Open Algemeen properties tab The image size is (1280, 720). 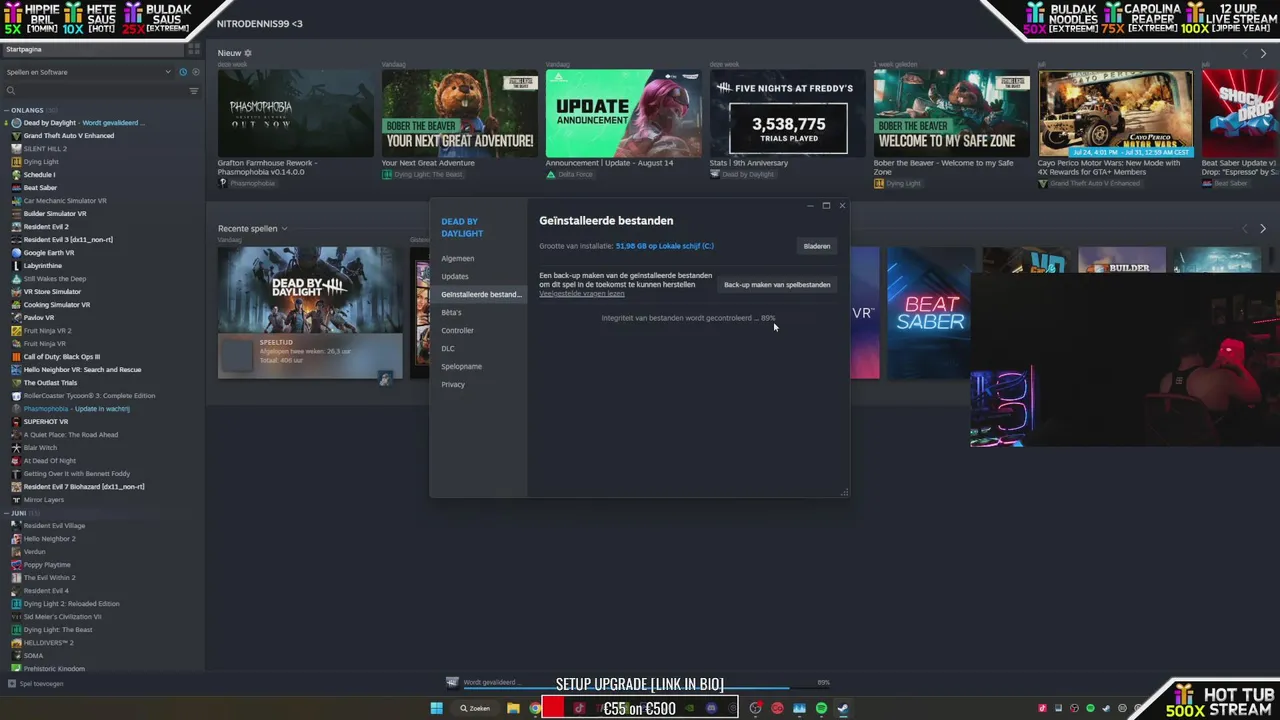(458, 259)
